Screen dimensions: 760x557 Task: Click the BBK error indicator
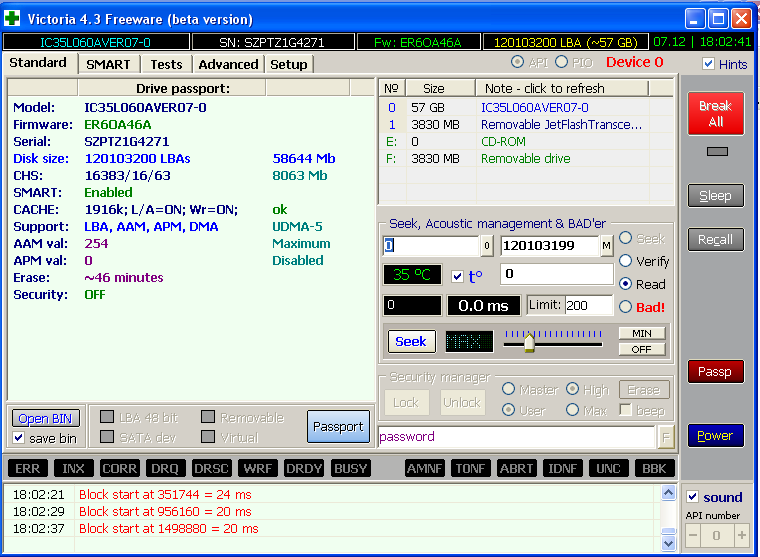[x=654, y=469]
